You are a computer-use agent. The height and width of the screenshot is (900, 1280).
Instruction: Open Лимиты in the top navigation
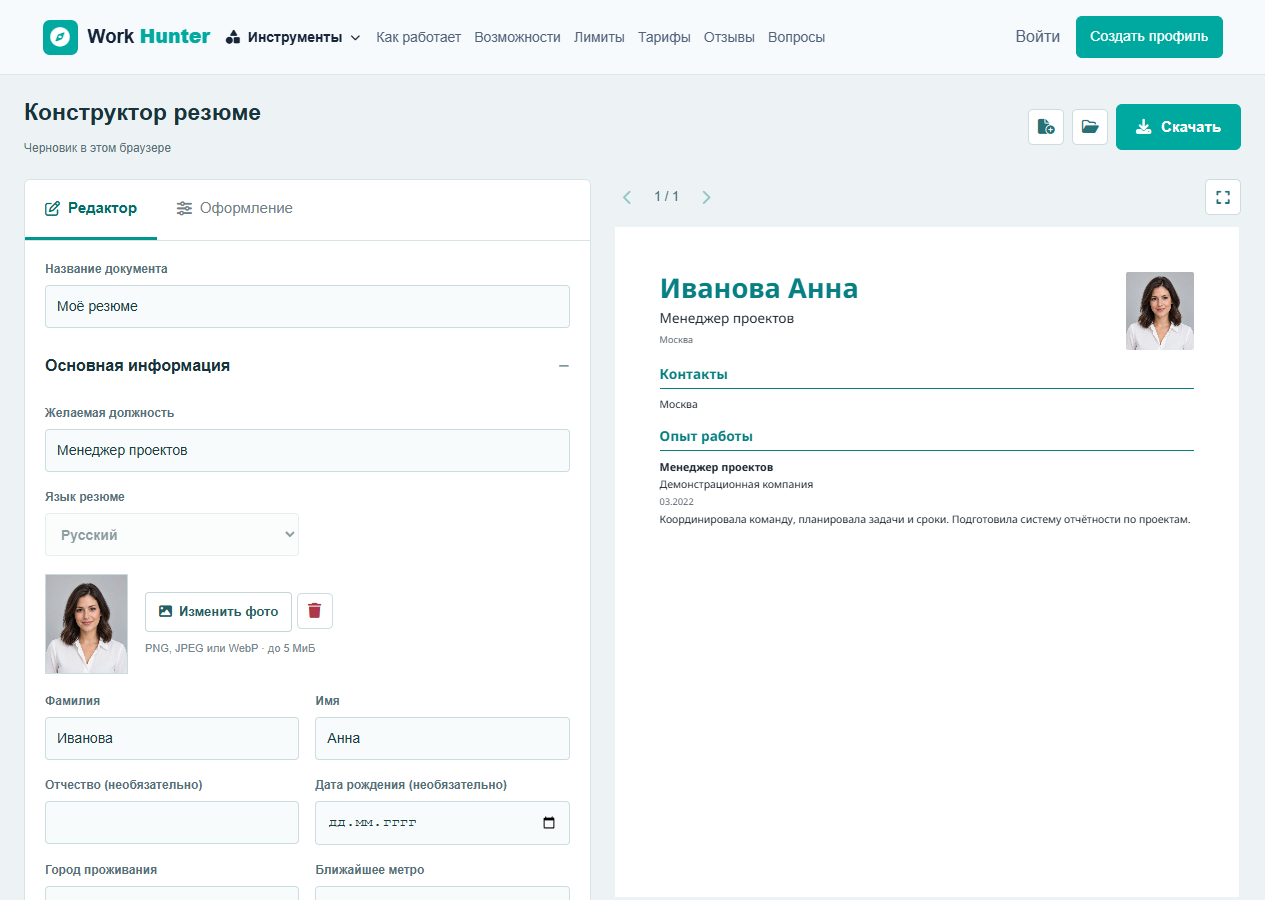pos(599,37)
